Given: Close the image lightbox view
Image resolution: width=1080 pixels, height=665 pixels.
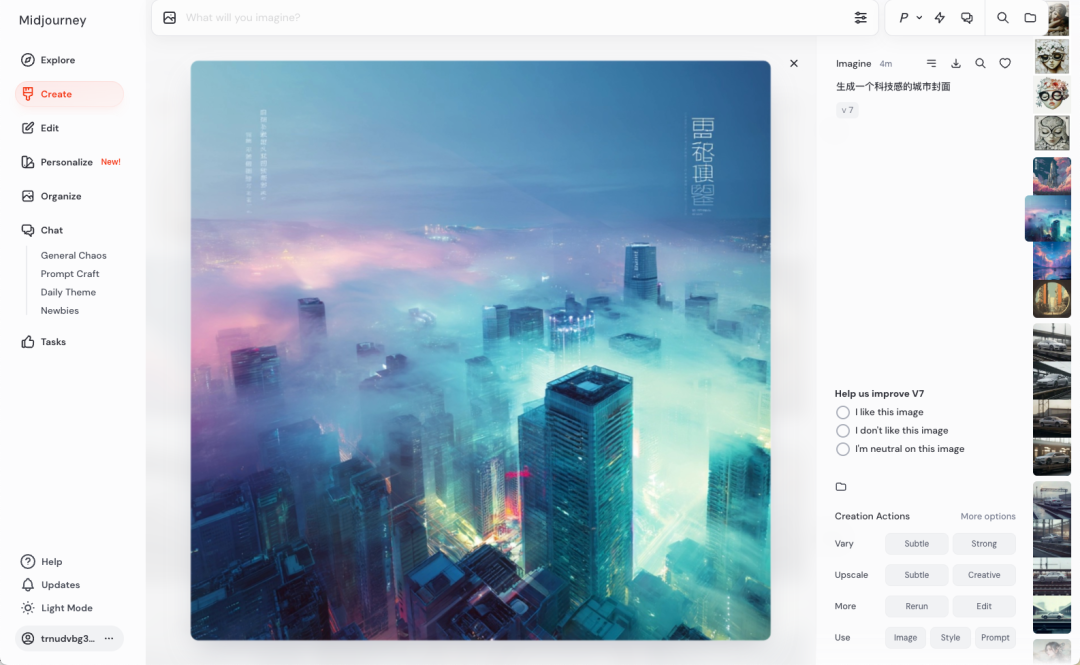Looking at the screenshot, I should [793, 63].
